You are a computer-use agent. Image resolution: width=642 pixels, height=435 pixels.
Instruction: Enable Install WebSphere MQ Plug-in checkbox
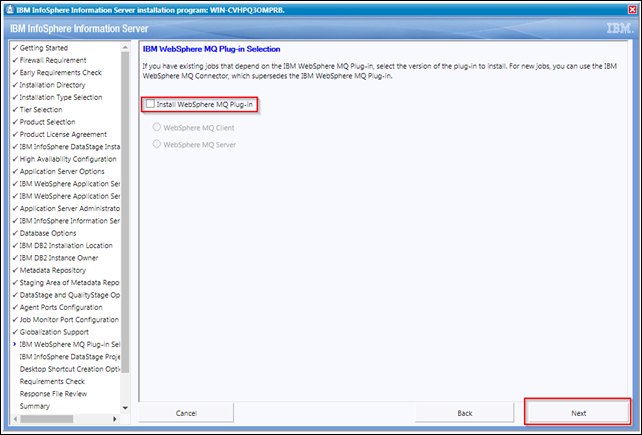click(x=151, y=104)
